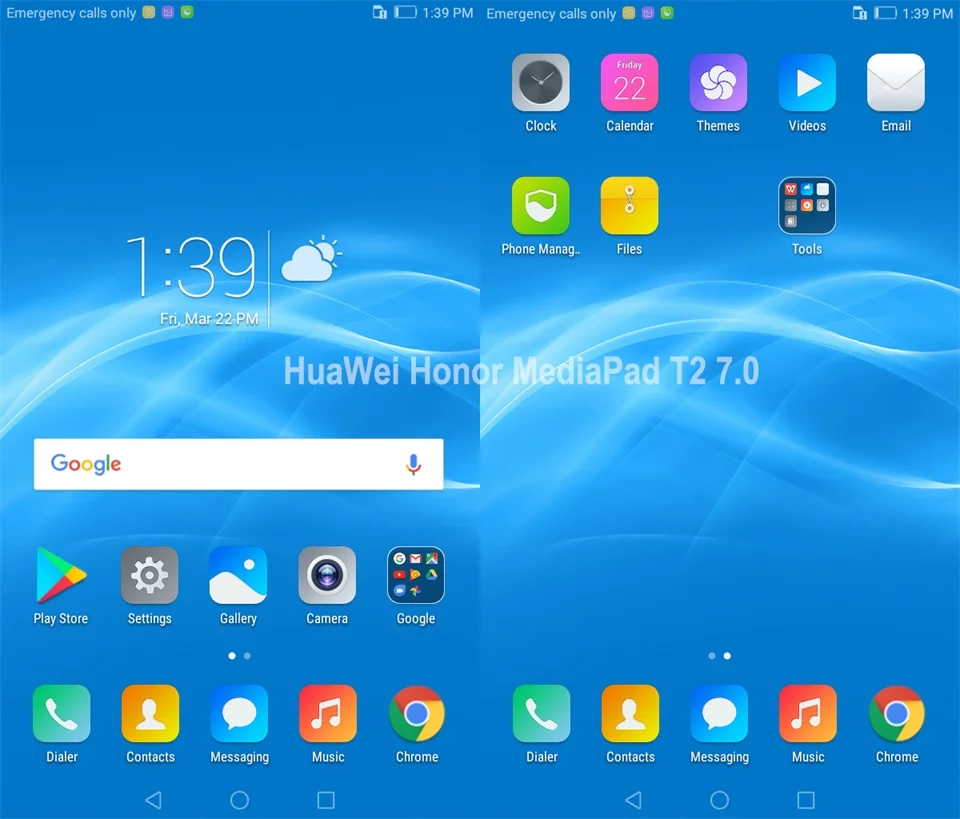Launch Chrome in left screen dock

pos(417,713)
